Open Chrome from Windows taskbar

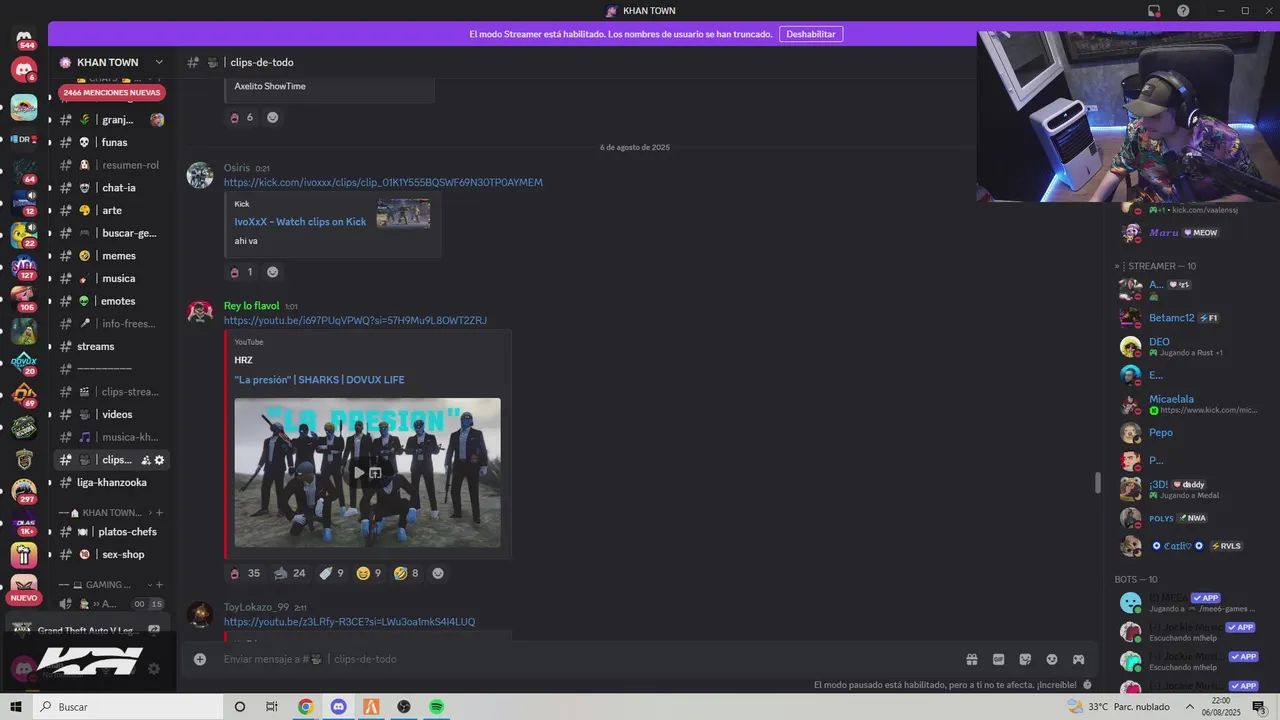[305, 707]
